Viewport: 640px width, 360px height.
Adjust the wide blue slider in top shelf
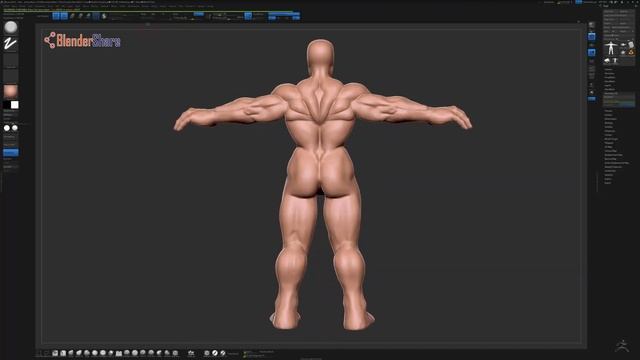click(284, 13)
